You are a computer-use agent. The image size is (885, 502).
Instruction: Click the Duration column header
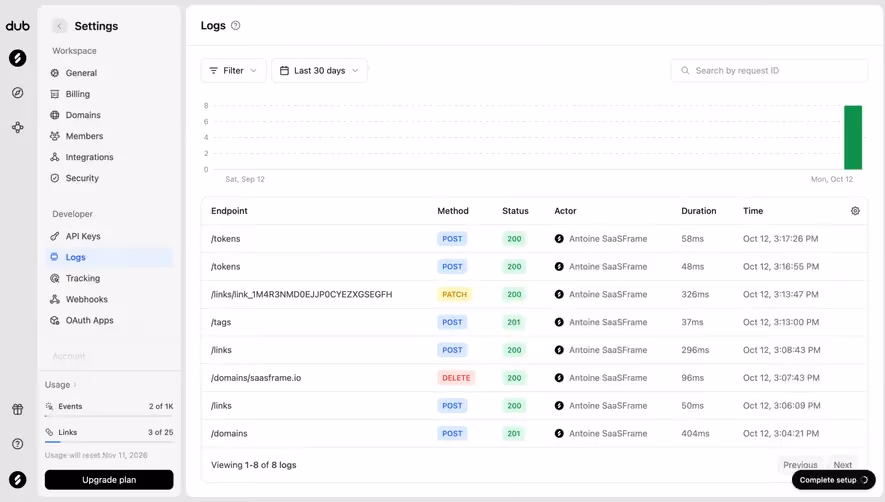[x=698, y=211]
